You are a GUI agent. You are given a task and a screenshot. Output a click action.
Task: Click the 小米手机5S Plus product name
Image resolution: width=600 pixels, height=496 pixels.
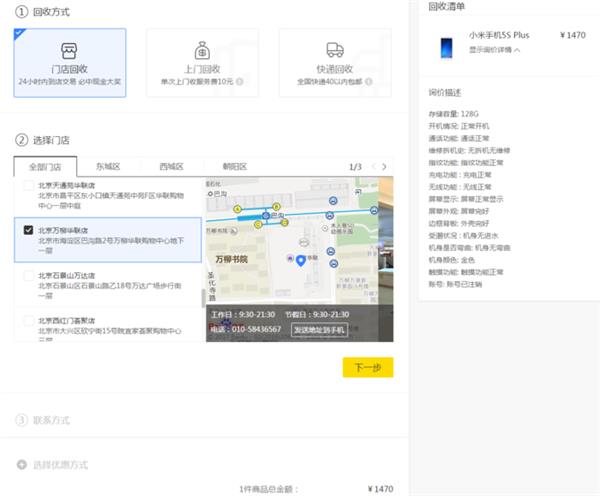tap(499, 35)
